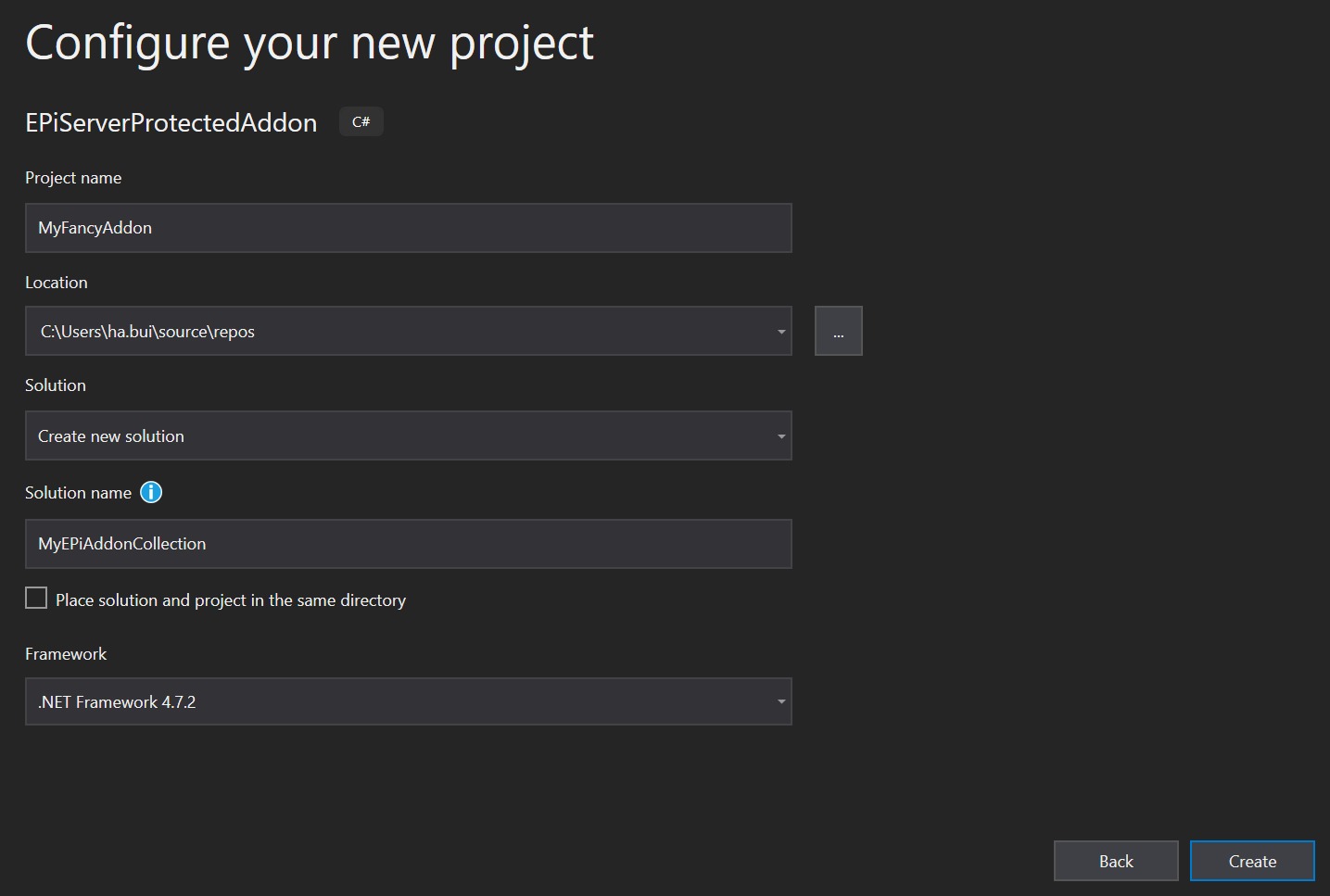Expand the Framework dropdown arrow
1330x896 pixels.
click(x=780, y=702)
